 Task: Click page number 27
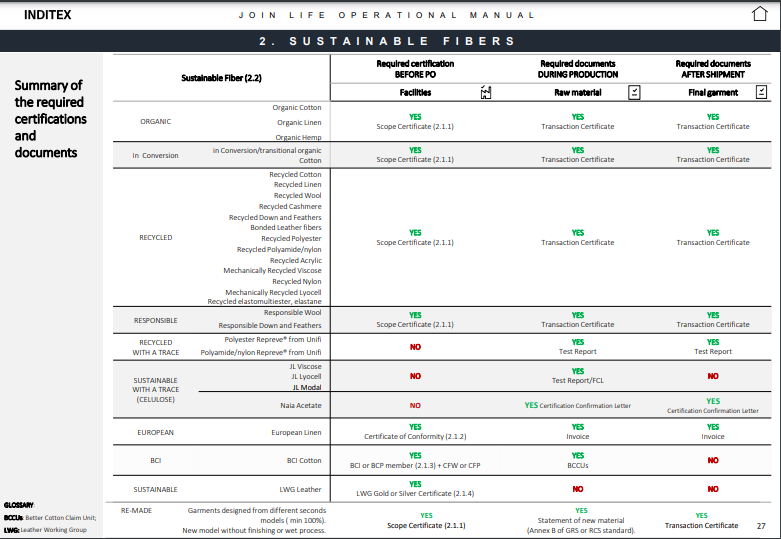760,525
